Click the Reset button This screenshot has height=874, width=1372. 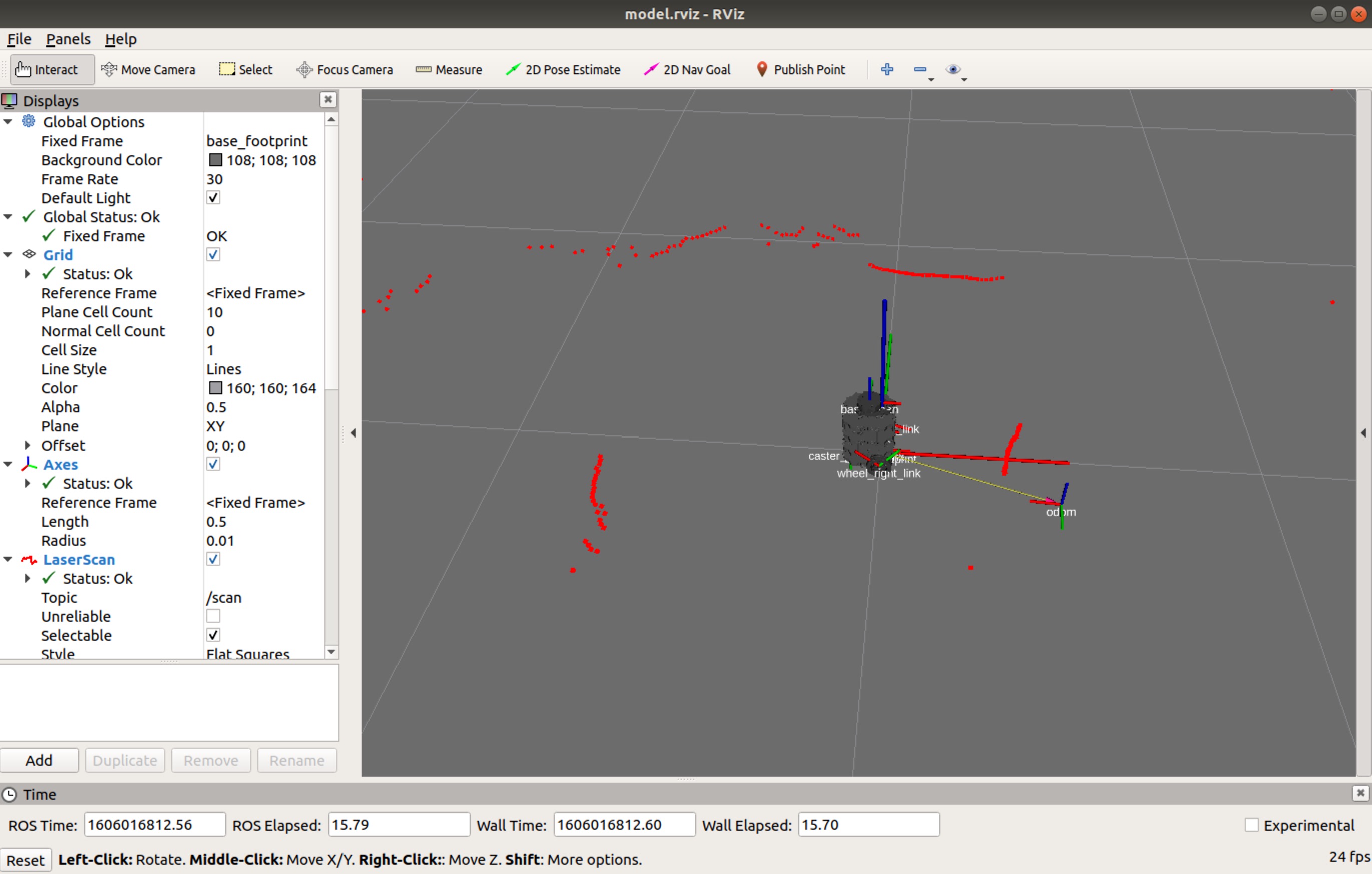coord(25,860)
